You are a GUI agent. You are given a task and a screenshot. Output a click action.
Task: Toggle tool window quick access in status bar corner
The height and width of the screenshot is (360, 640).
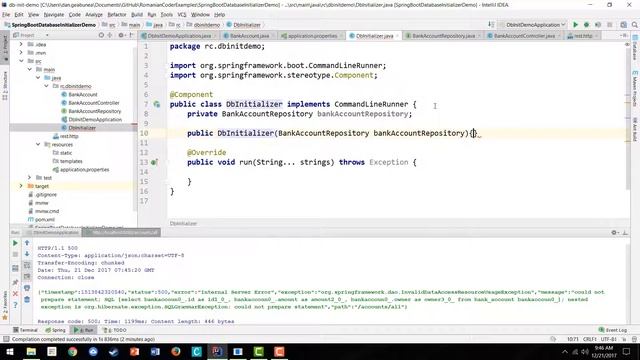pos(6,339)
